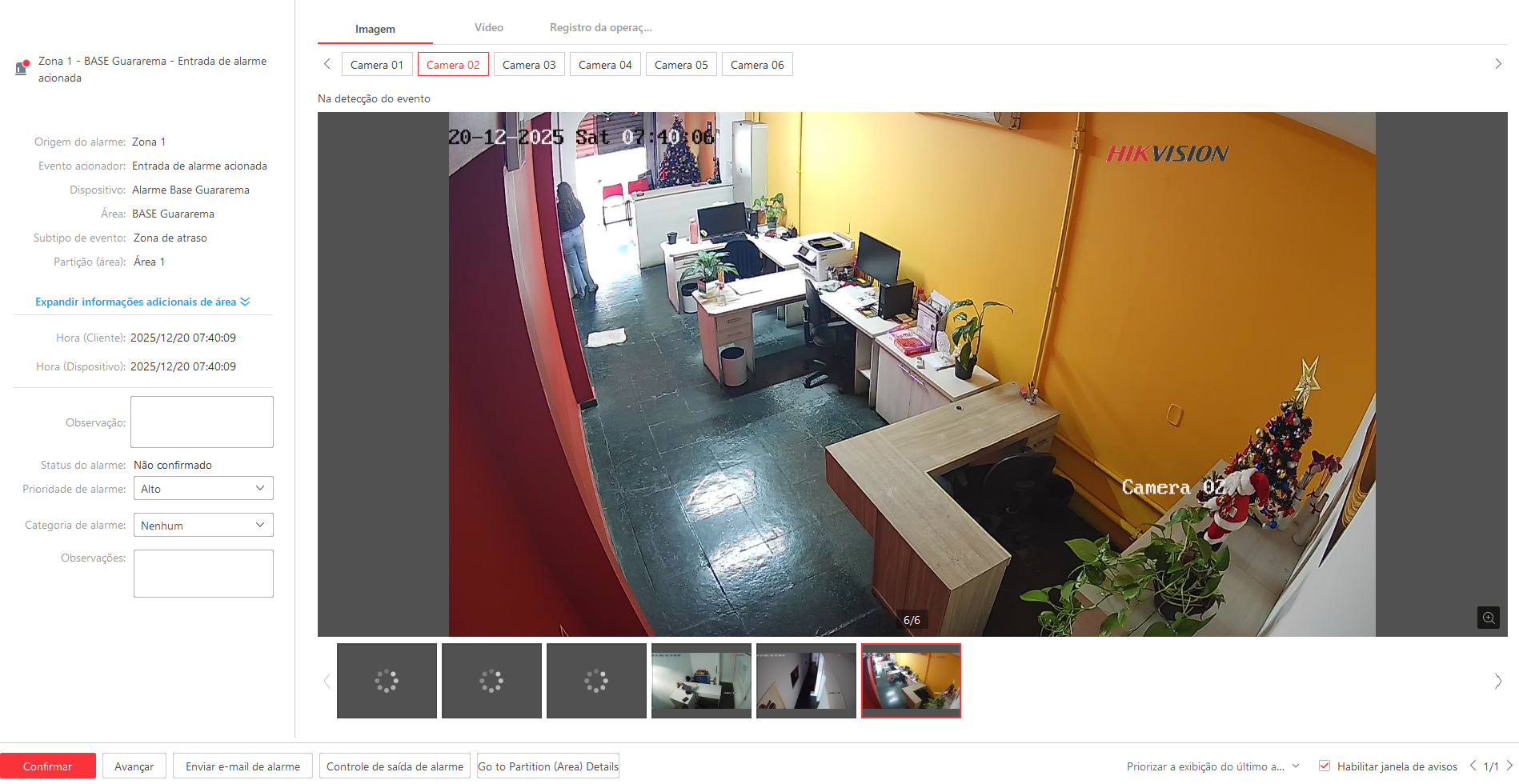Switch to the Vídeo tab
Screen dimensions: 1519x784
pos(488,28)
